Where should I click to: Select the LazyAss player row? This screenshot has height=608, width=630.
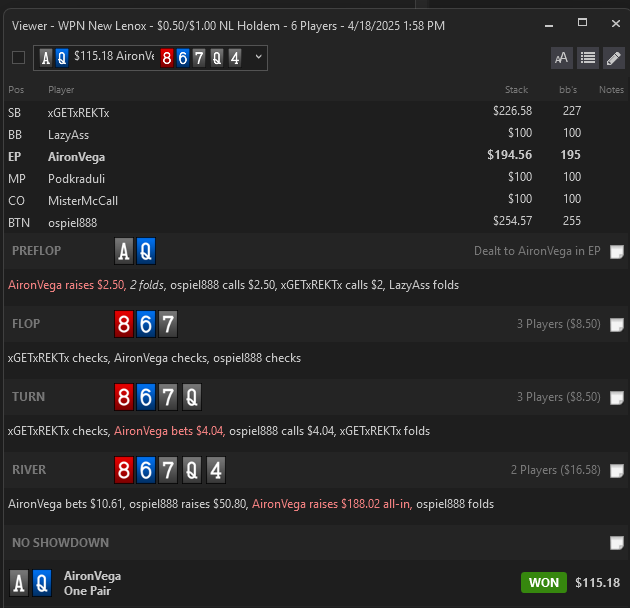[x=315, y=134]
